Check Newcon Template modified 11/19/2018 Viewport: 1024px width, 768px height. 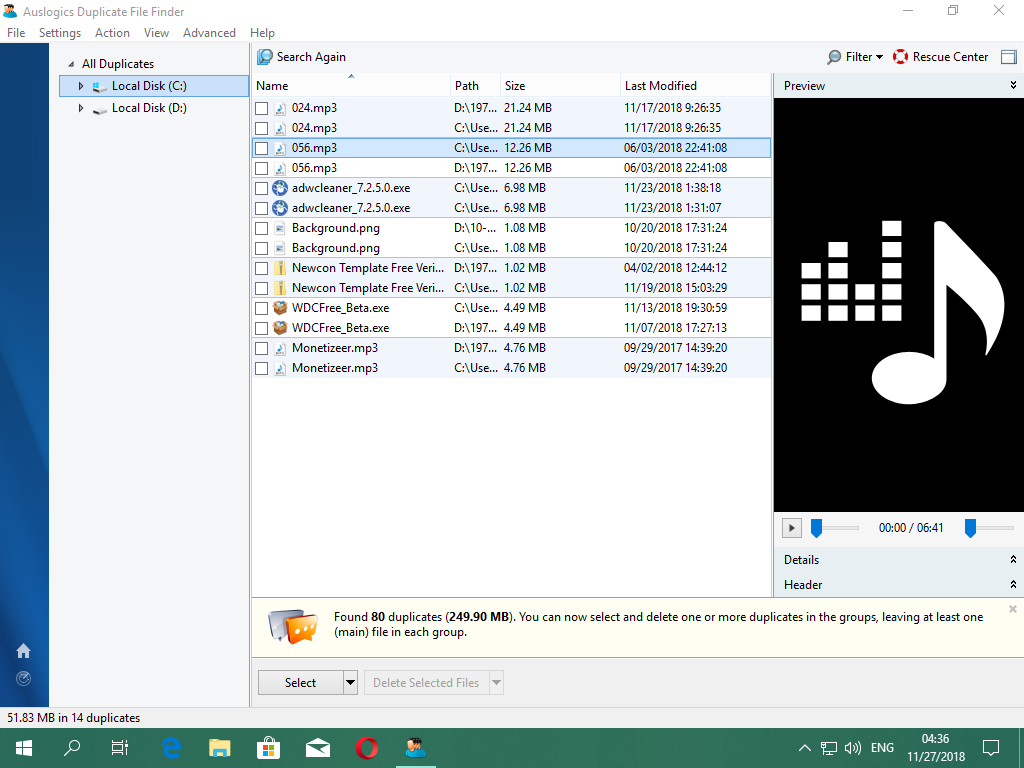pos(261,288)
